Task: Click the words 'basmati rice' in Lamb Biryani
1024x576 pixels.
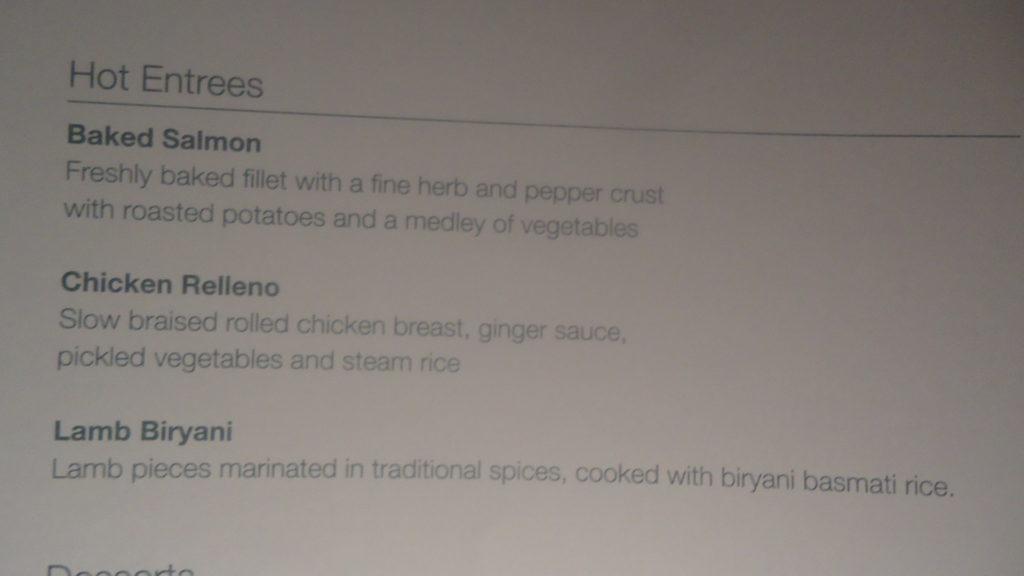Action: coord(878,485)
